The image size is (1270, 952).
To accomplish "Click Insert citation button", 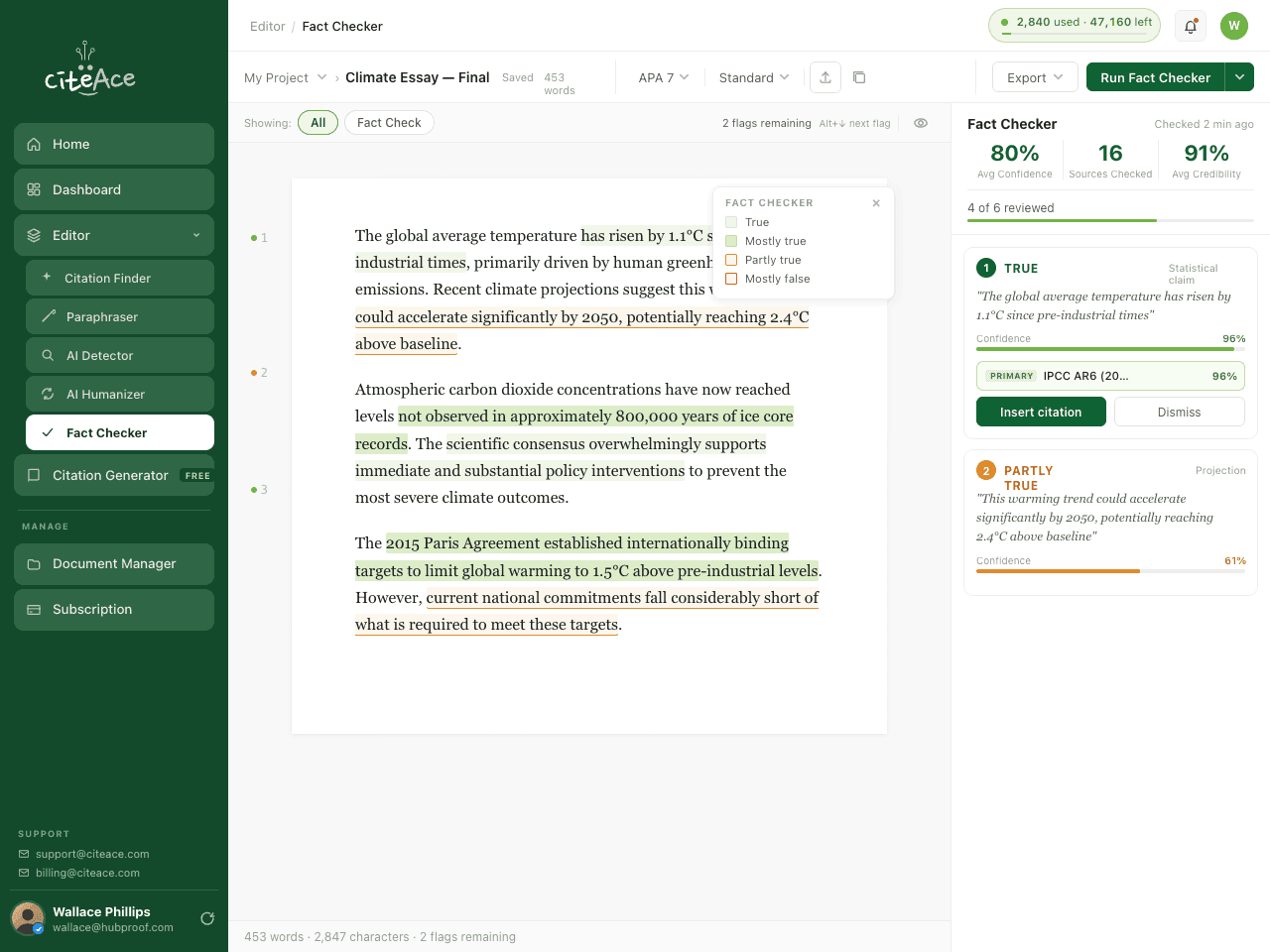I will click(x=1041, y=412).
